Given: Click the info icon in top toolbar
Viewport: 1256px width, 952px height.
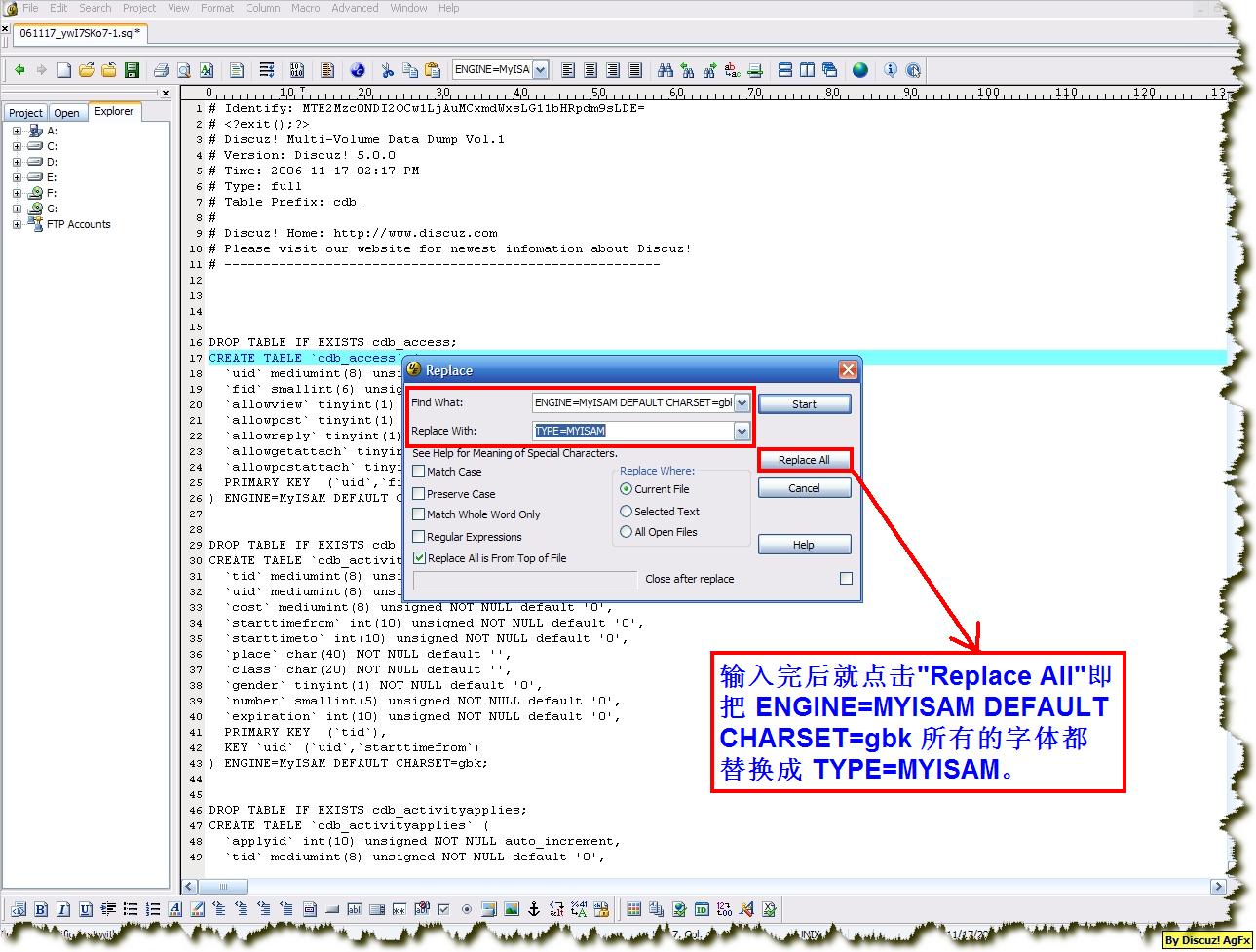Looking at the screenshot, I should click(x=891, y=70).
